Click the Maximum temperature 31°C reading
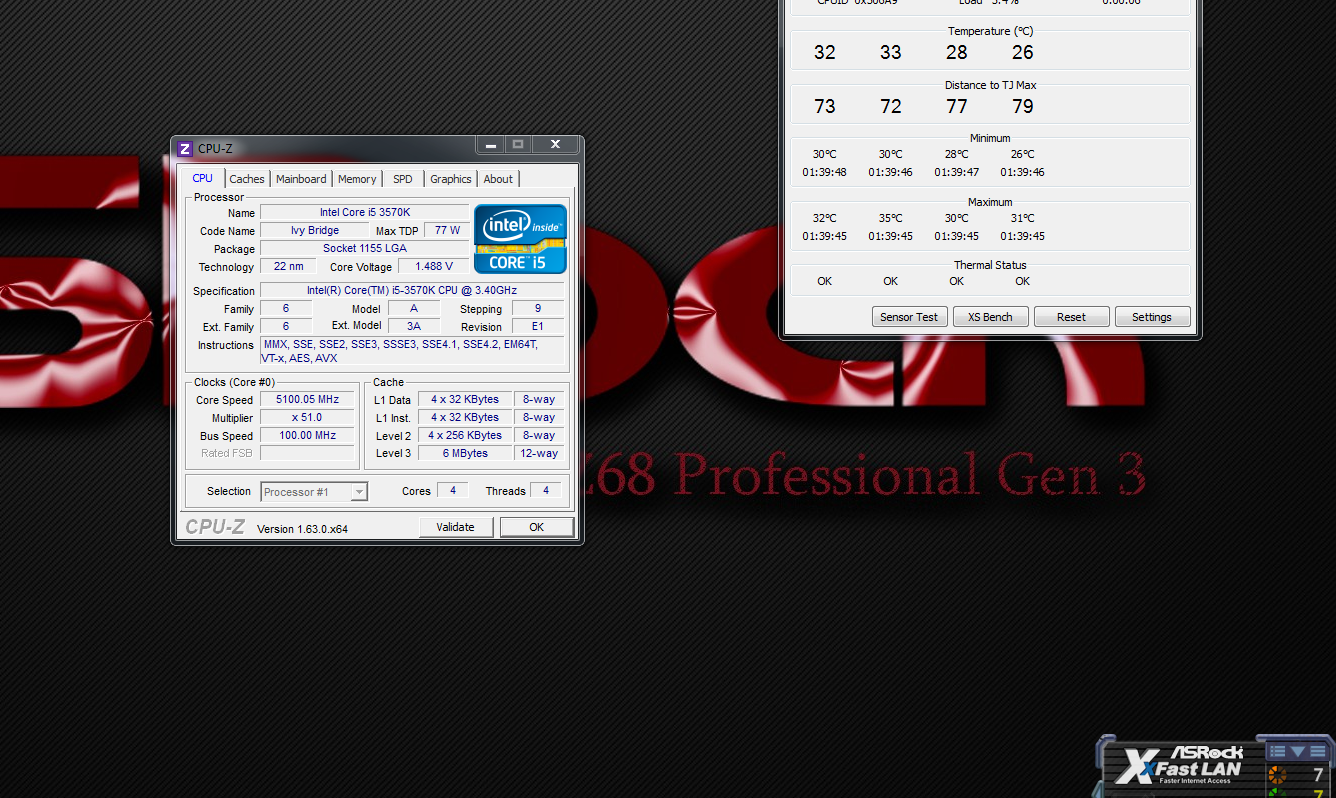 coord(1023,218)
